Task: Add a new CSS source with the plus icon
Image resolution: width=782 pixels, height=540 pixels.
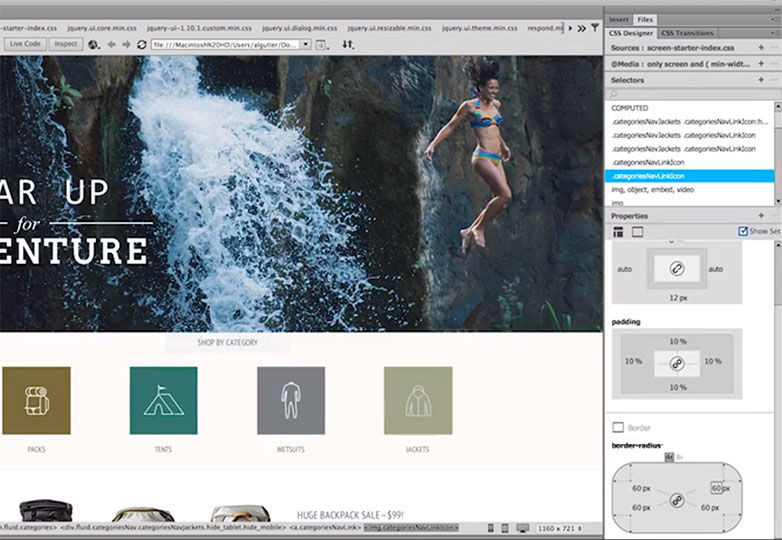Action: 762,47
